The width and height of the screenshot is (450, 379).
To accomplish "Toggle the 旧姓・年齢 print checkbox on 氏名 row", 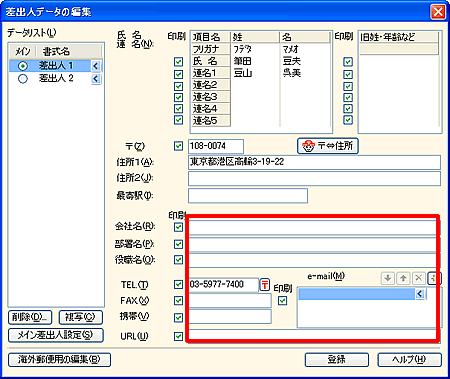I will (348, 62).
